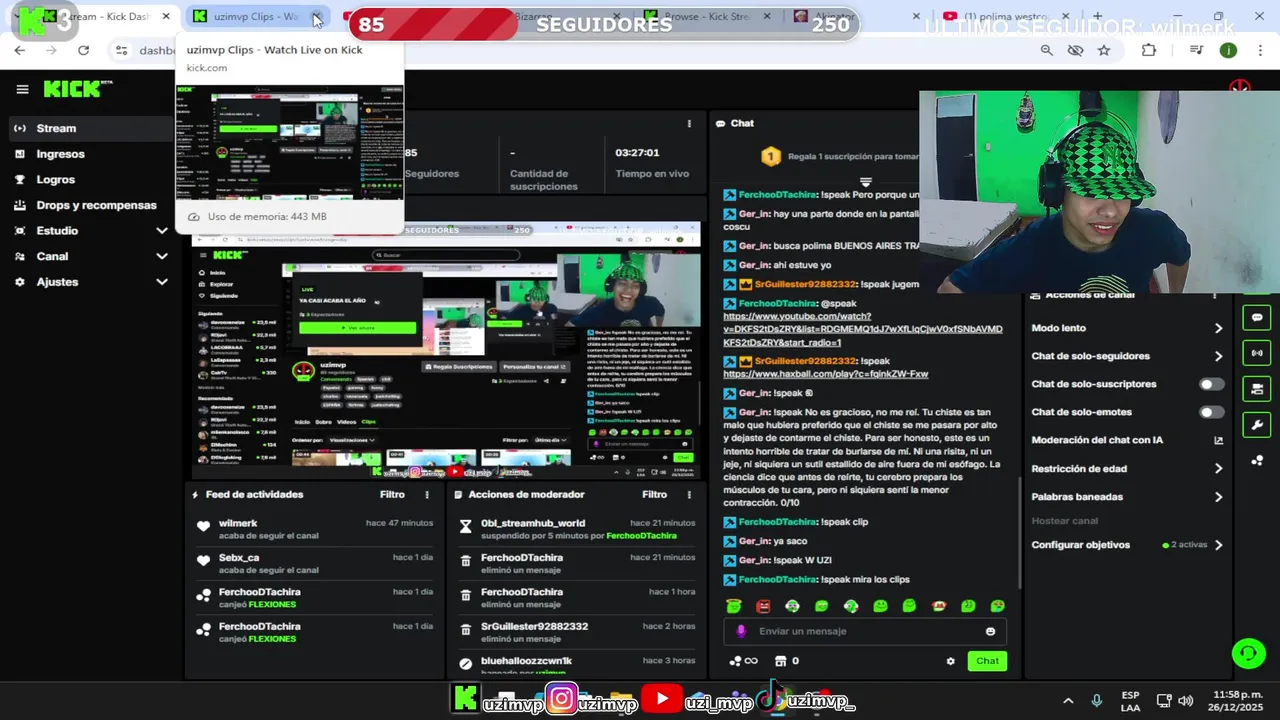
Task: Send message with the green Chat button
Action: [987, 661]
